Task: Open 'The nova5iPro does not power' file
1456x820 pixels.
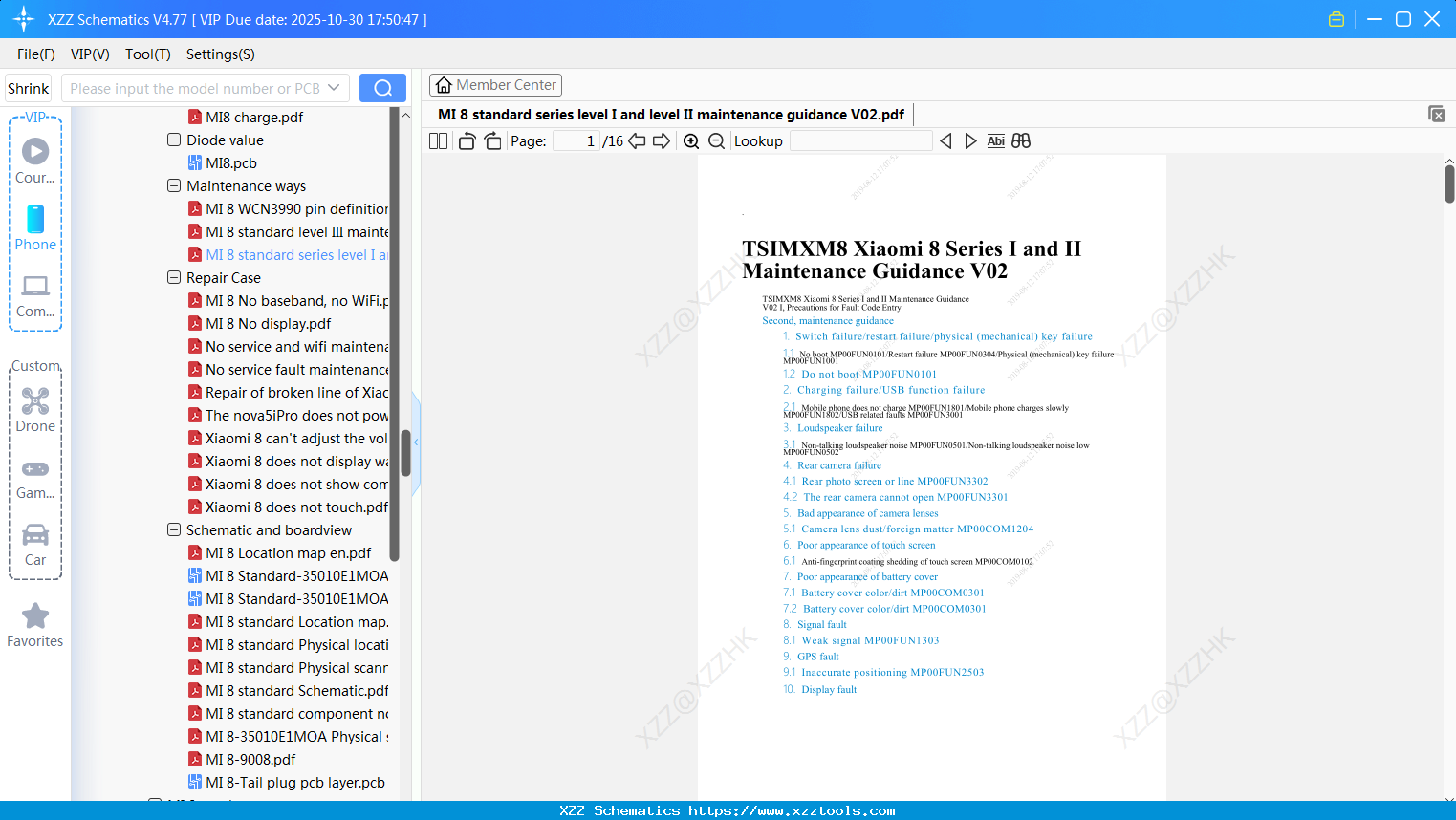Action: (288, 416)
